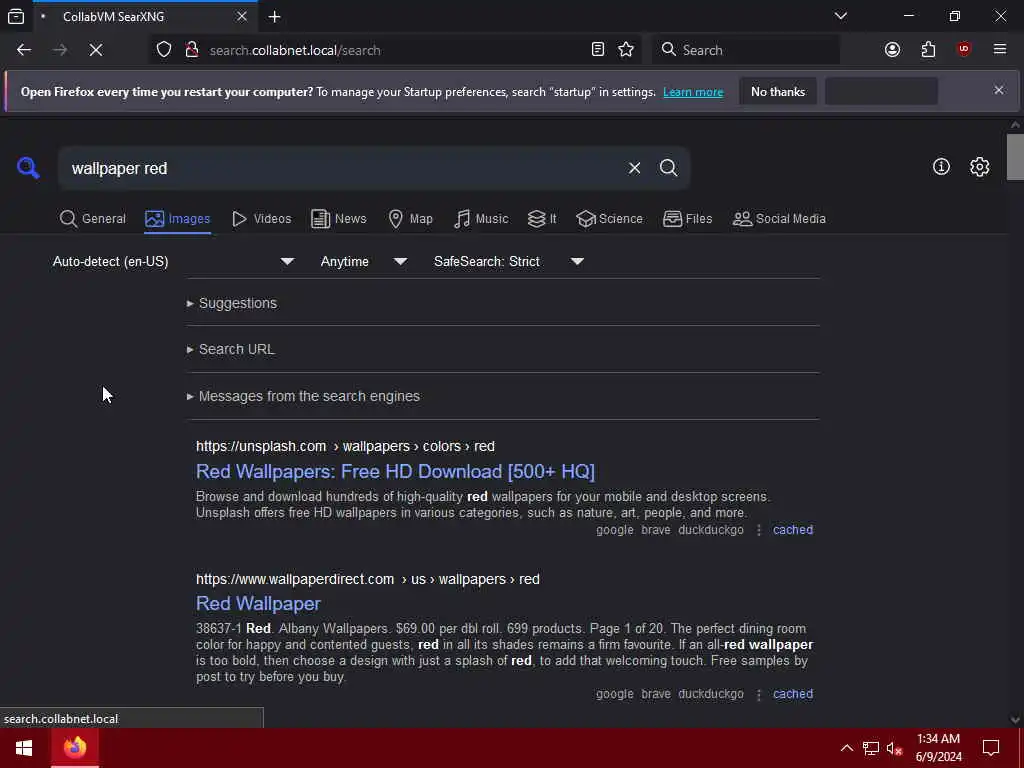Clear the search query with the X
Viewport: 1024px width, 768px height.
[x=634, y=168]
